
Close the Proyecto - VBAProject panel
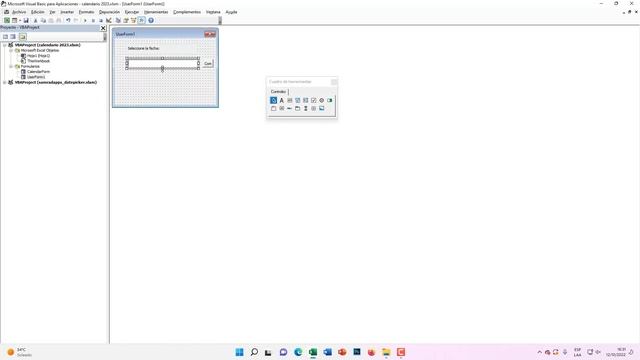pos(103,28)
